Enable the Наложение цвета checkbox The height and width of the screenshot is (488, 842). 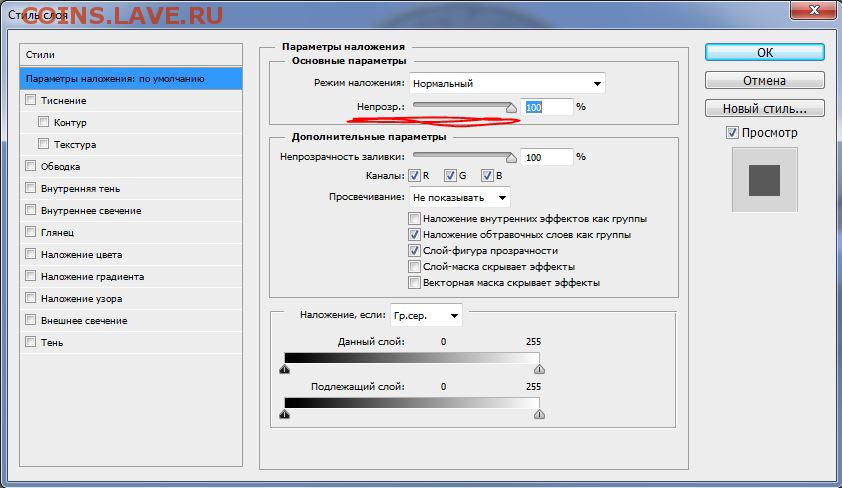(x=31, y=254)
